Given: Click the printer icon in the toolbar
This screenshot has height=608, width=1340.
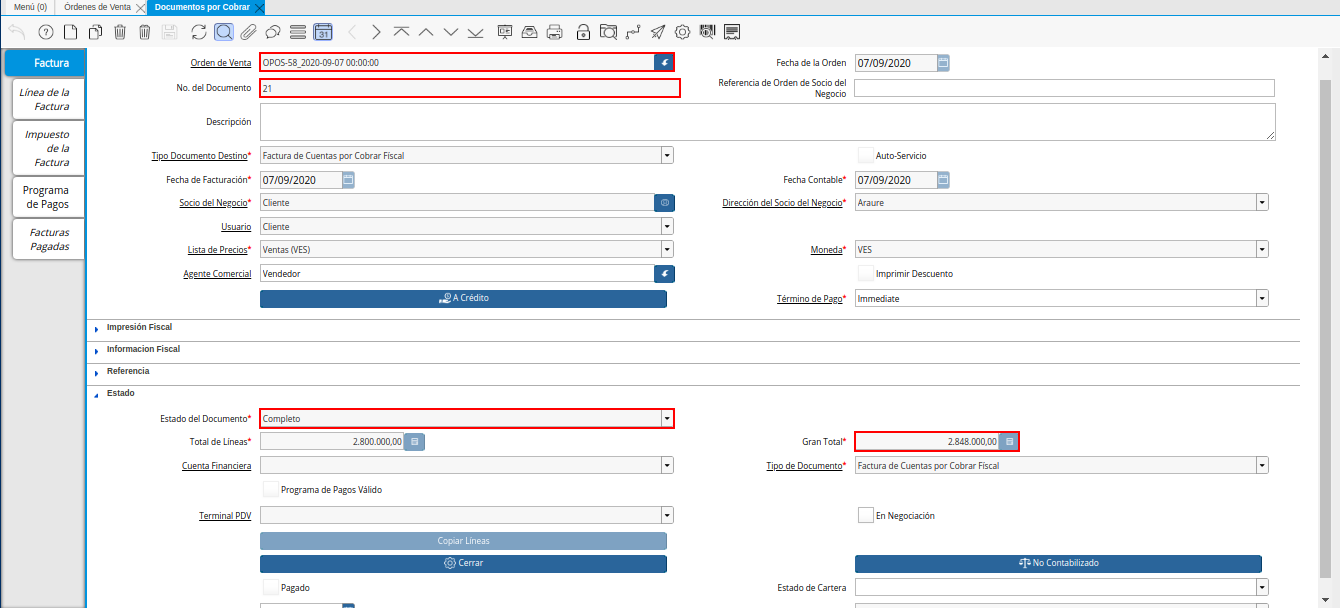Looking at the screenshot, I should 555,32.
